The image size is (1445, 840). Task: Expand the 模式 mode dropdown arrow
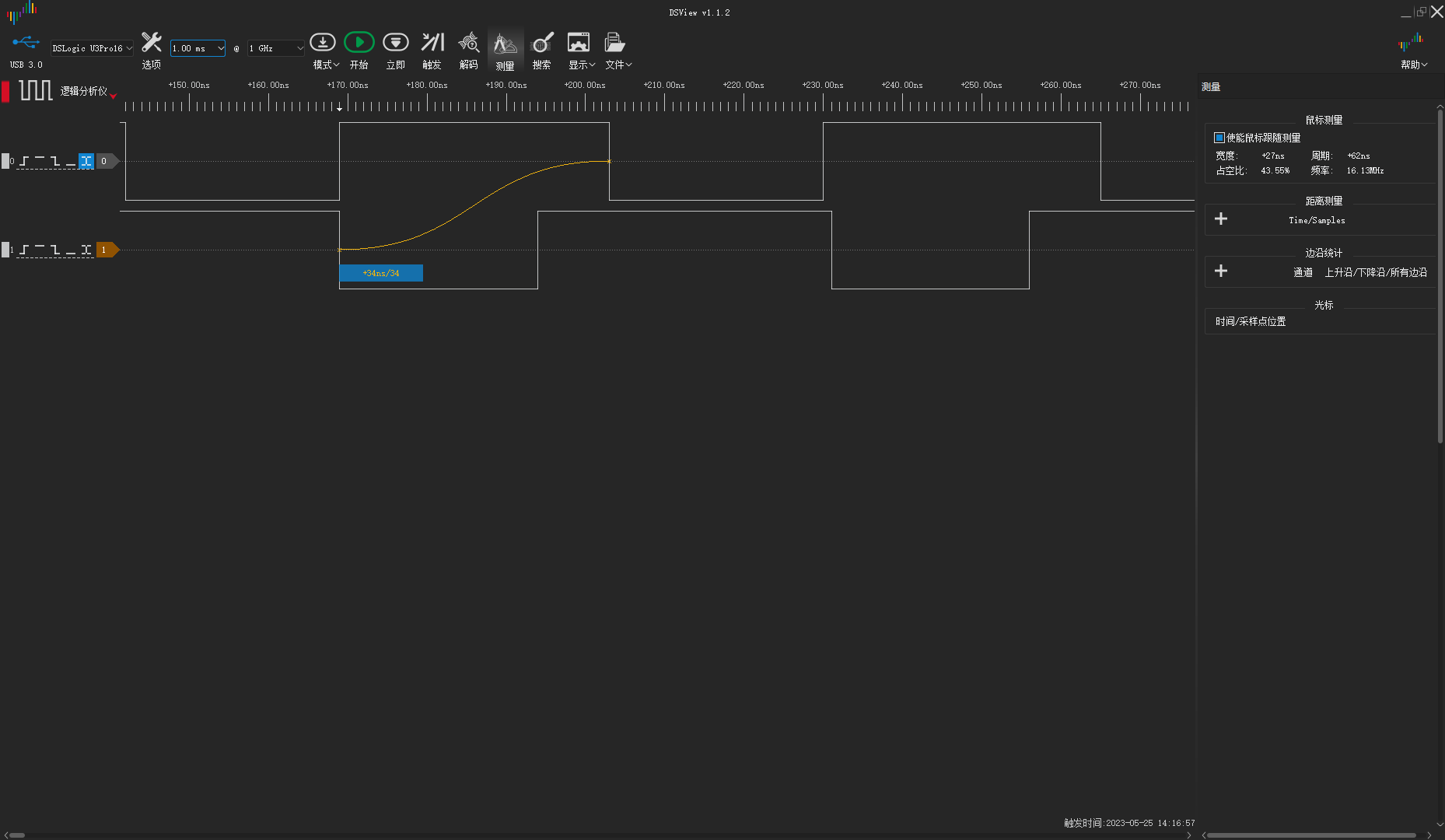(336, 65)
